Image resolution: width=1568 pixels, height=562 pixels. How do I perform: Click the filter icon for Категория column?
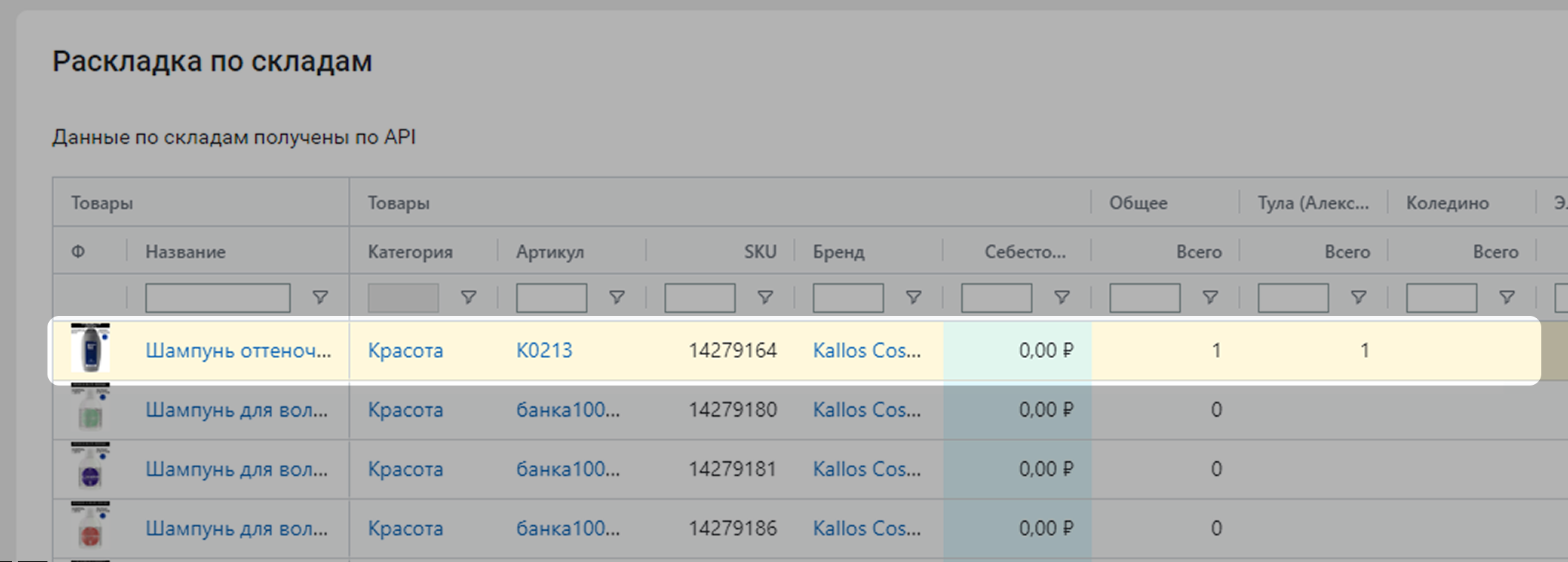coord(468,297)
